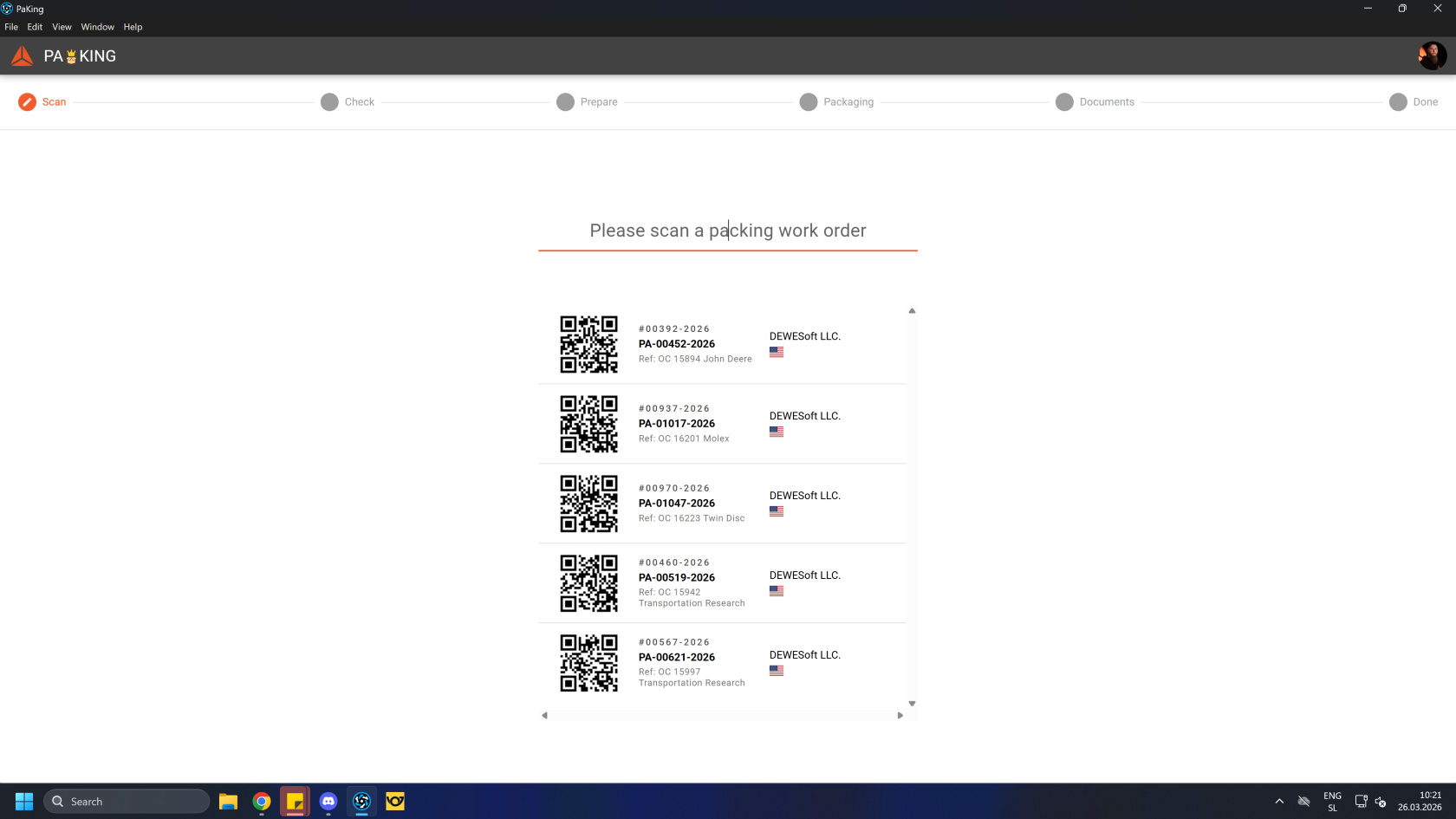Click the QR code for PA-00621-2026
This screenshot has height=819, width=1456.
point(588,663)
